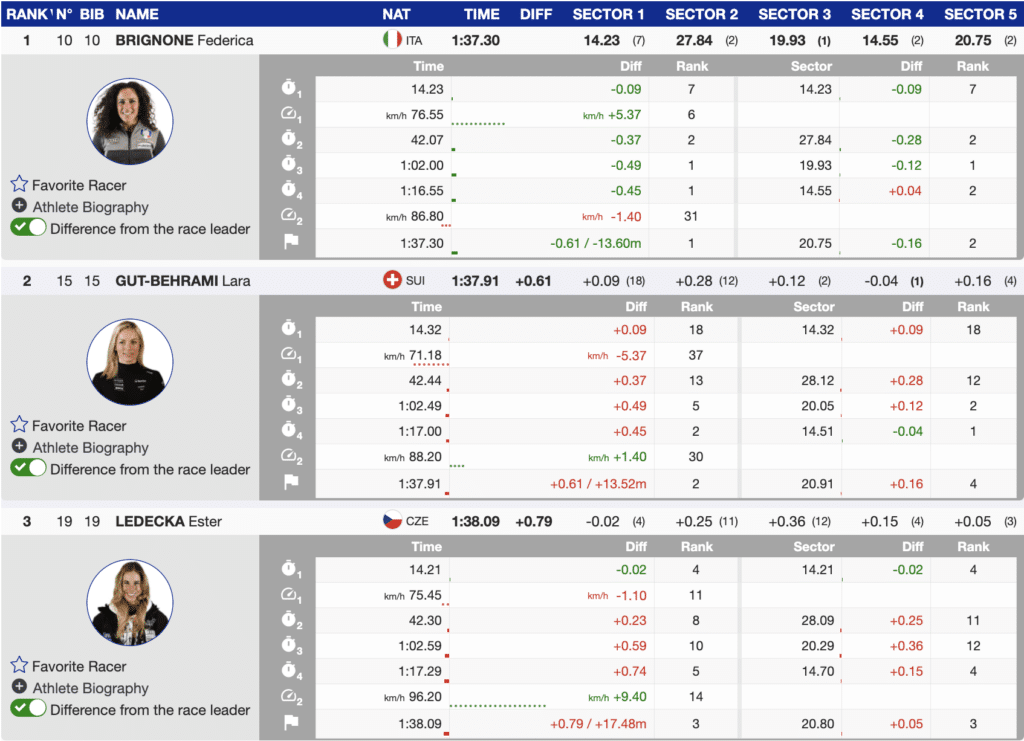Select the LEDECKA Ester result row name
The width and height of the screenshot is (1024, 741).
[168, 521]
